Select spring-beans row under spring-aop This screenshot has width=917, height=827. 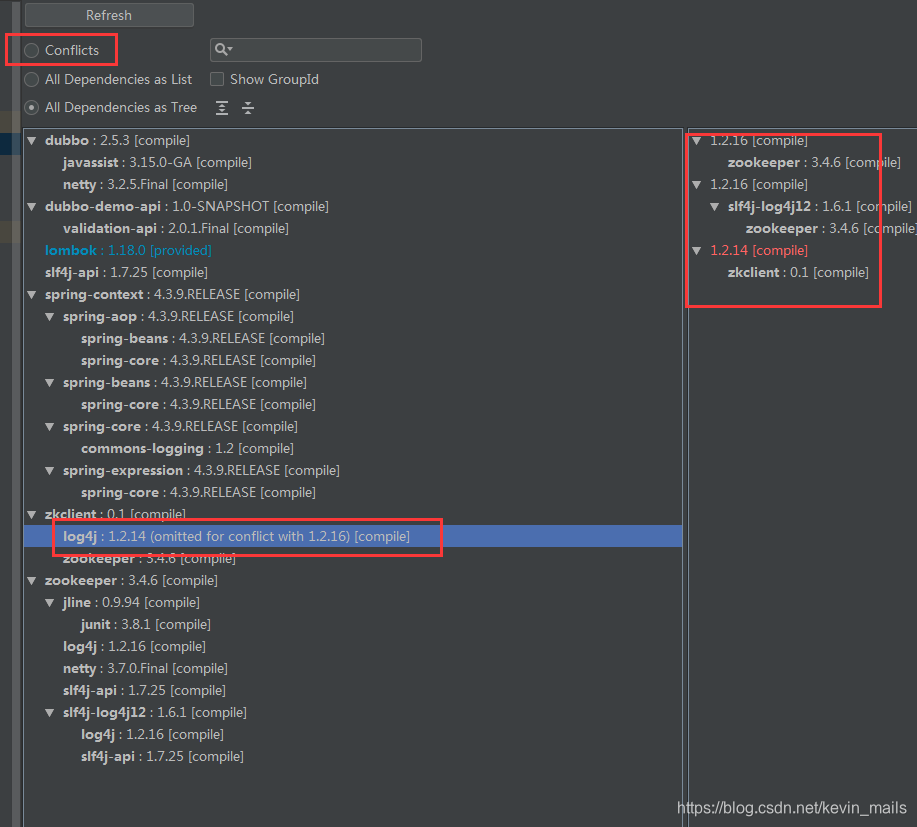[203, 339]
